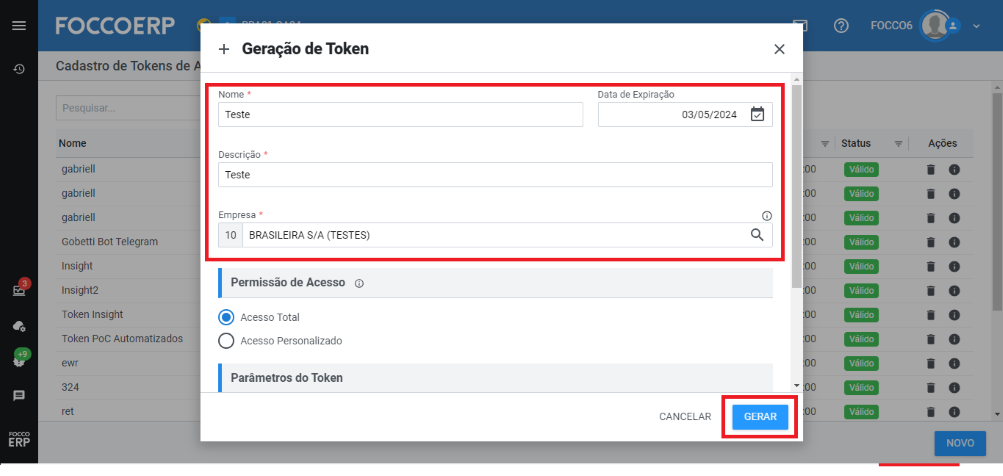The height and width of the screenshot is (476, 1003).
Task: Click the Insight row name
Action: pos(77,266)
